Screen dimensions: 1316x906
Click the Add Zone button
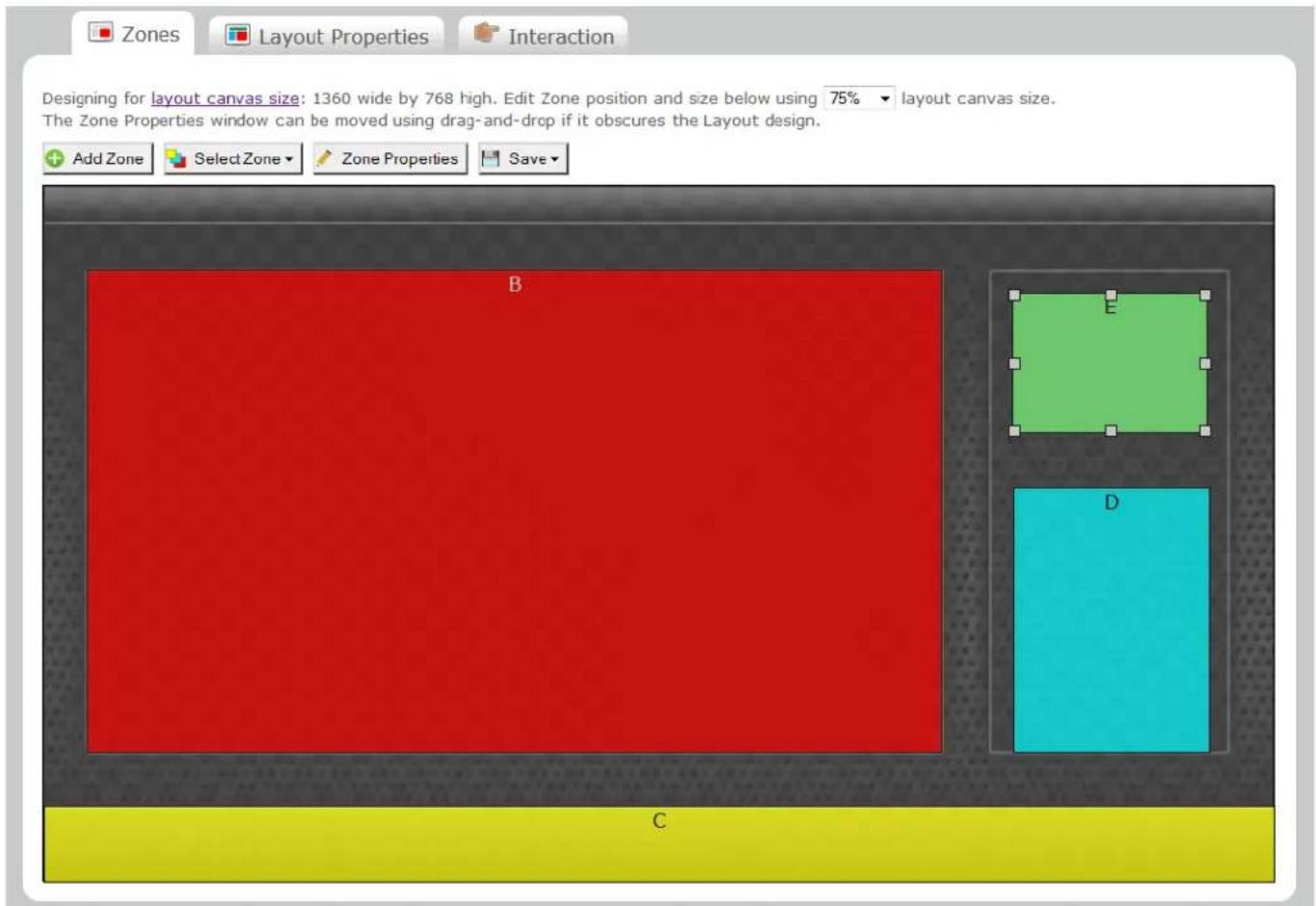pos(97,159)
